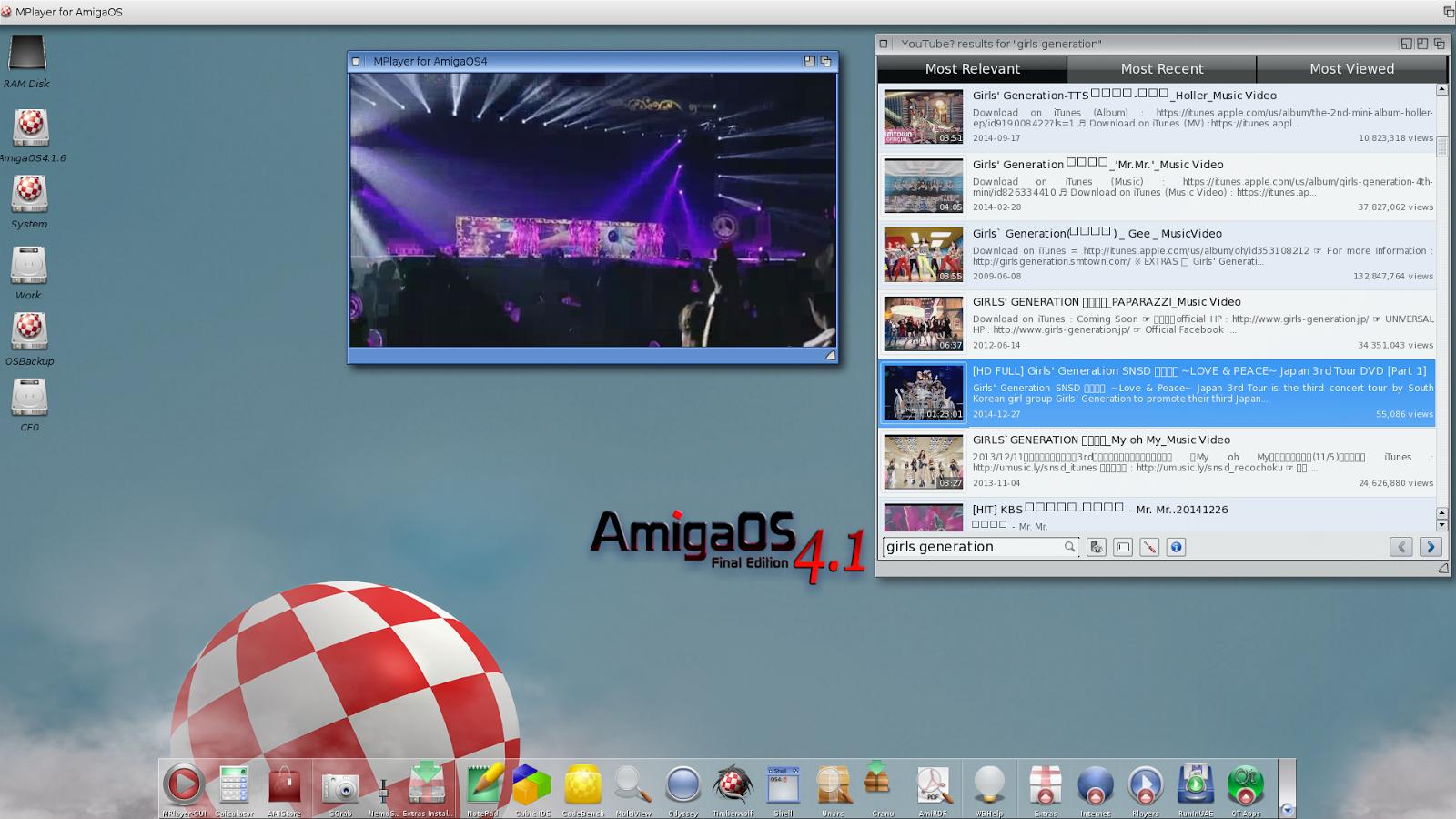The width and height of the screenshot is (1456, 819).
Task: Select the LOVE & PEACE Japan Tour result
Action: click(1157, 393)
